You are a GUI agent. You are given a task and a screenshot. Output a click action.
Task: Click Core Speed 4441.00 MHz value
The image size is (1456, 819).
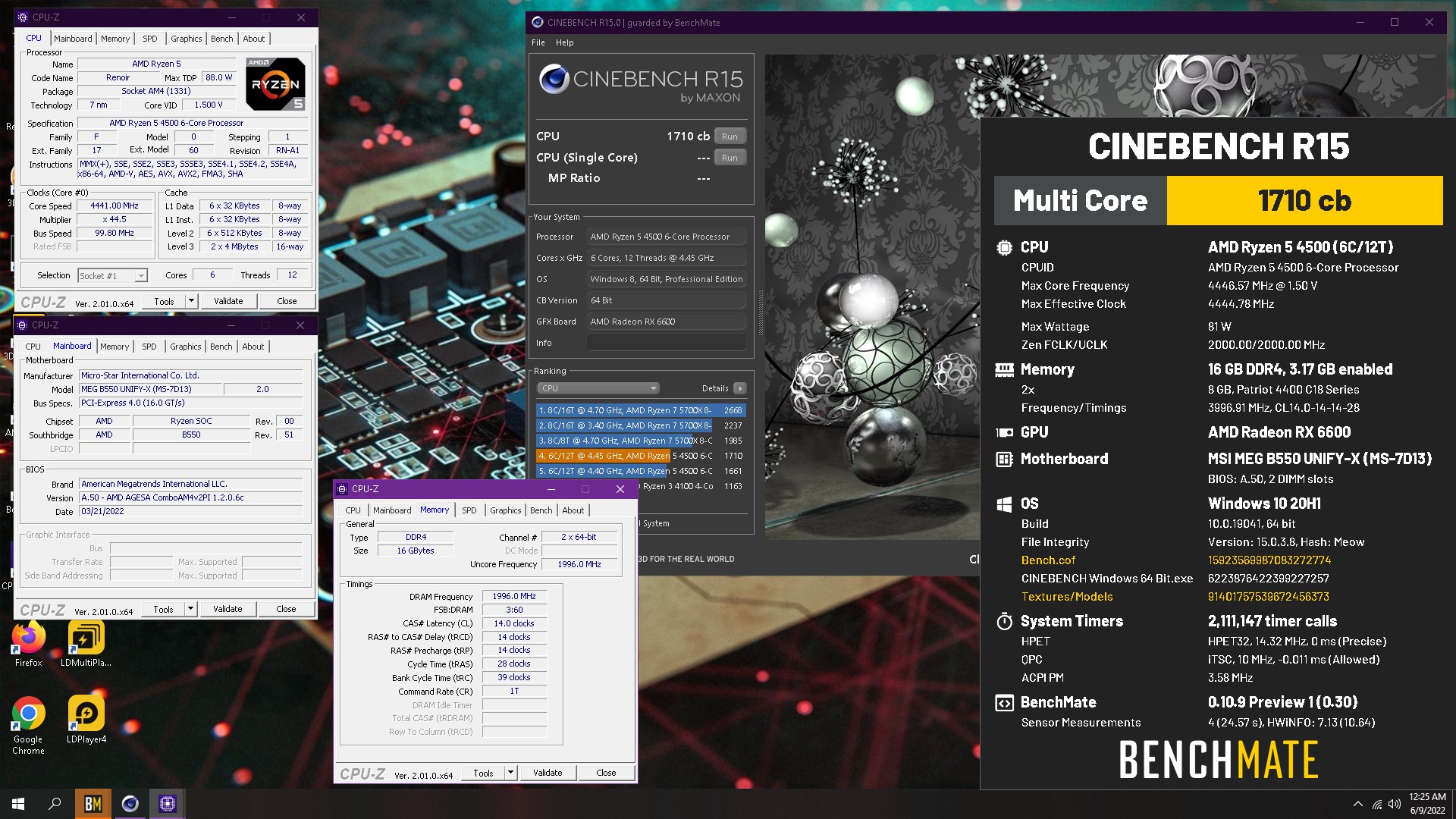coord(115,206)
